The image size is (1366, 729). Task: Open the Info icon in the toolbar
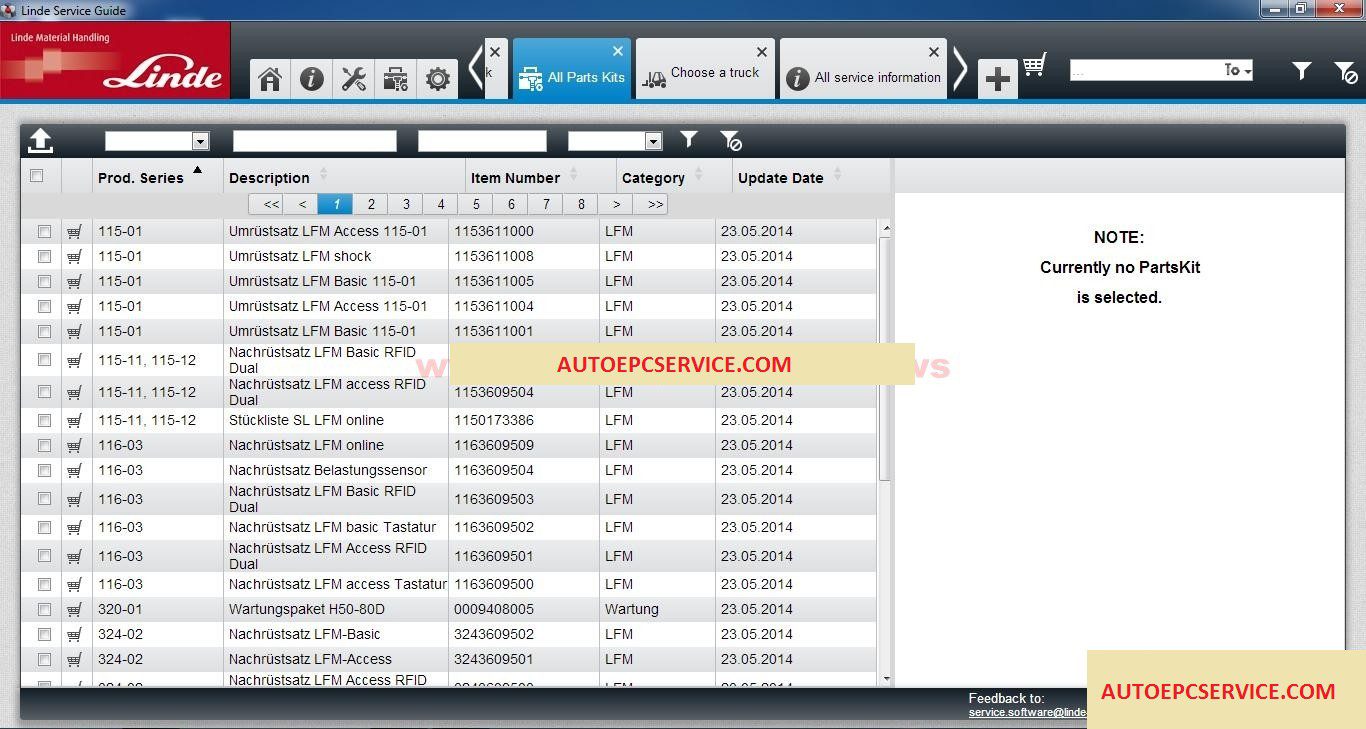[312, 79]
